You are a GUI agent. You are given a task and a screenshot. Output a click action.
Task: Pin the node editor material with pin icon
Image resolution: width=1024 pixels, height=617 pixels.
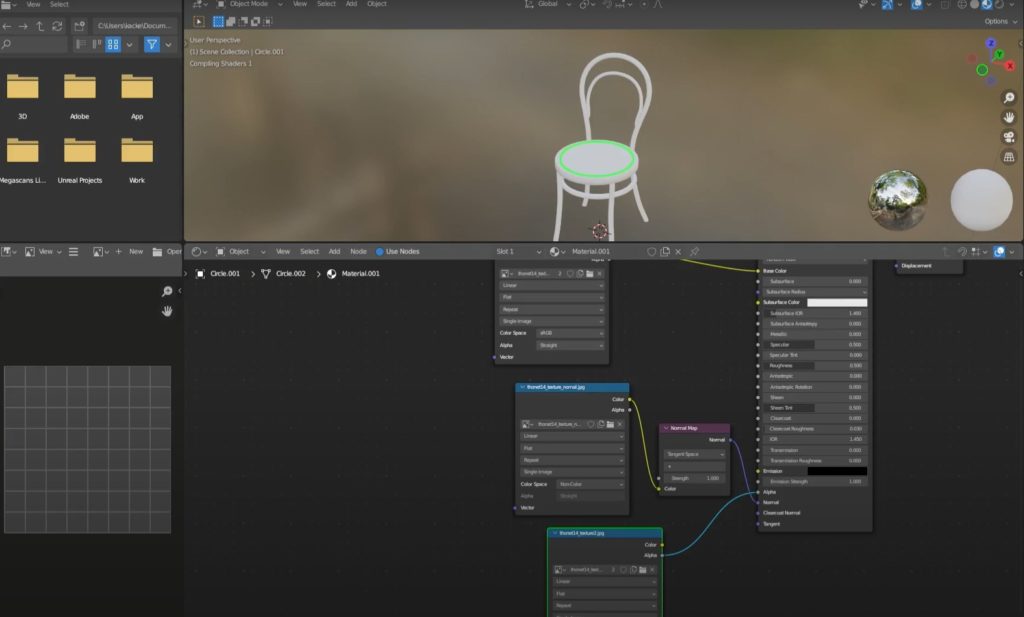(694, 252)
